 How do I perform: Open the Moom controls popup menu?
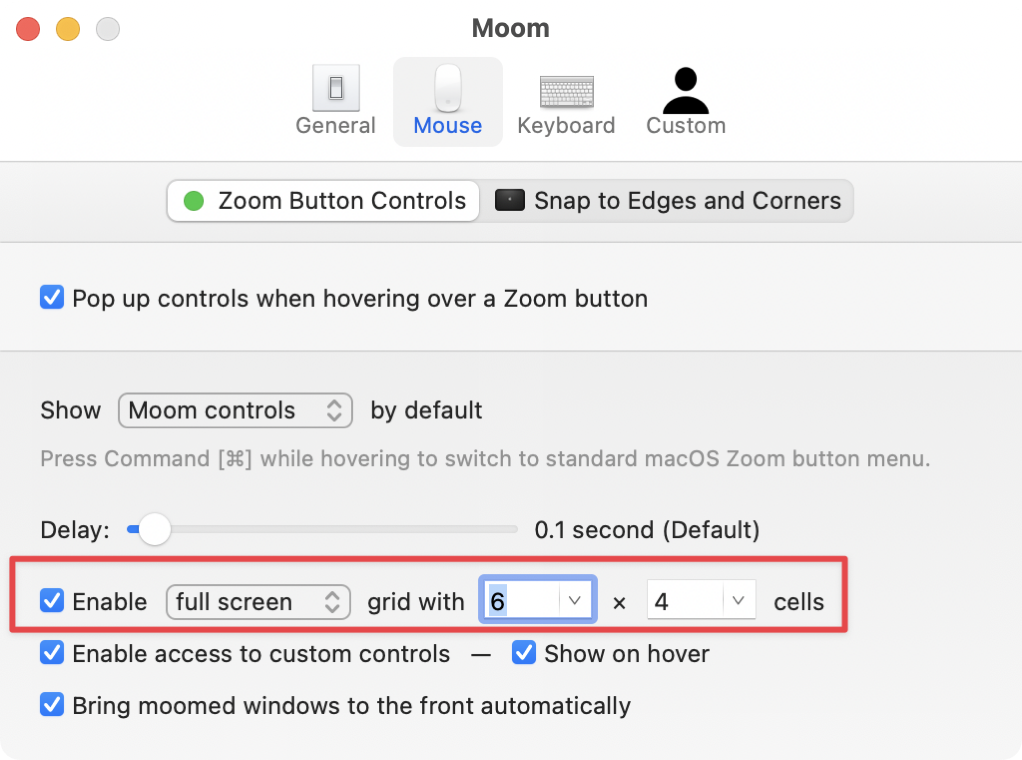click(x=235, y=410)
